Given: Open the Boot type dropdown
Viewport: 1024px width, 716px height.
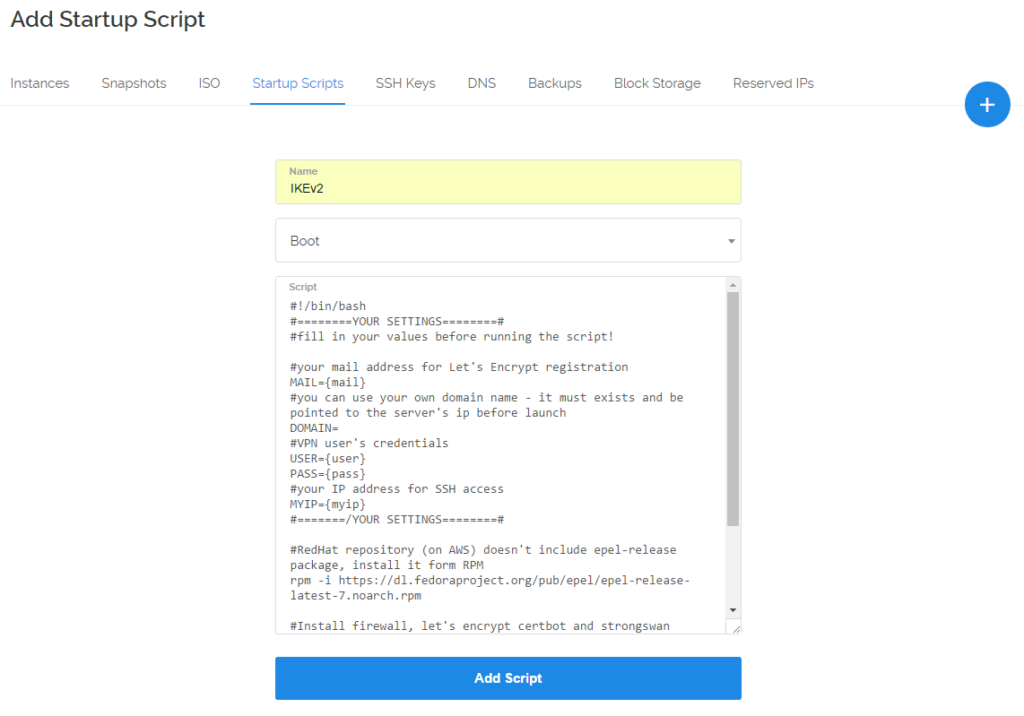Looking at the screenshot, I should (x=508, y=240).
